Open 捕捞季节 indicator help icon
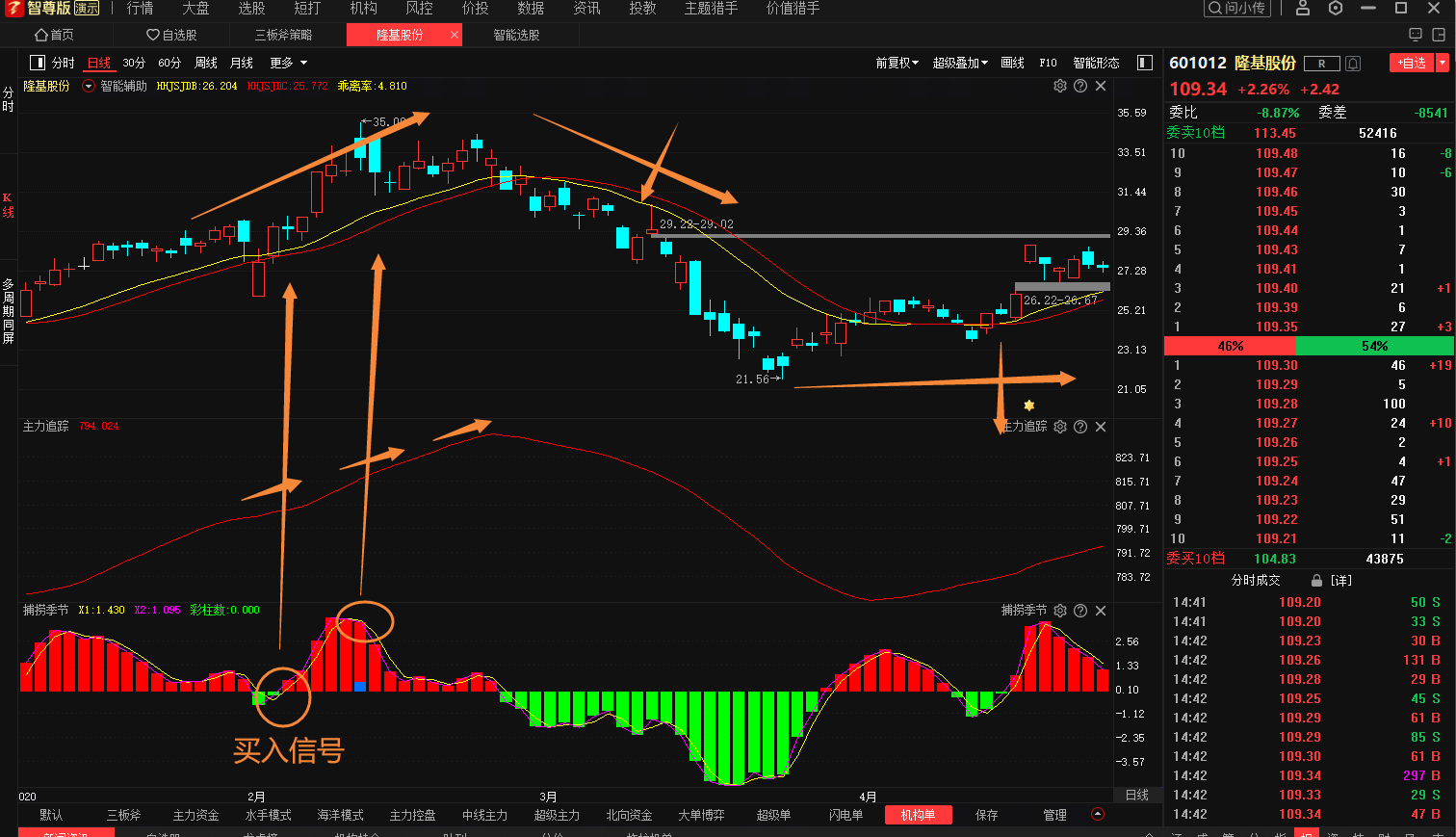The width and height of the screenshot is (1456, 837). (x=1080, y=611)
